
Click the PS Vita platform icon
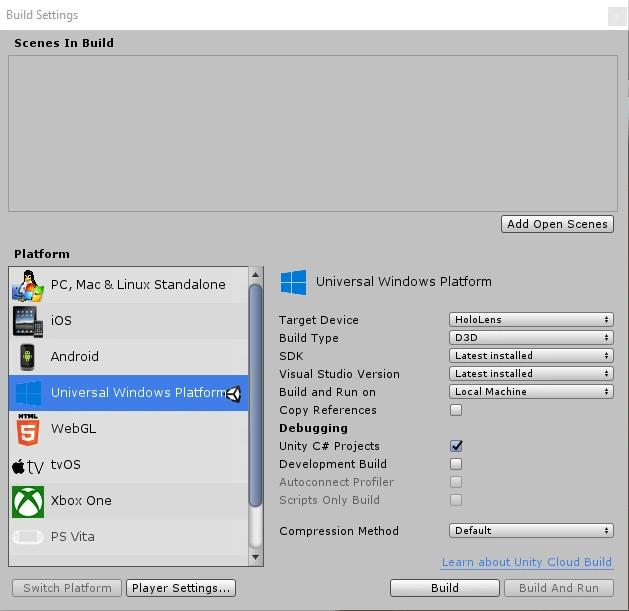click(28, 537)
